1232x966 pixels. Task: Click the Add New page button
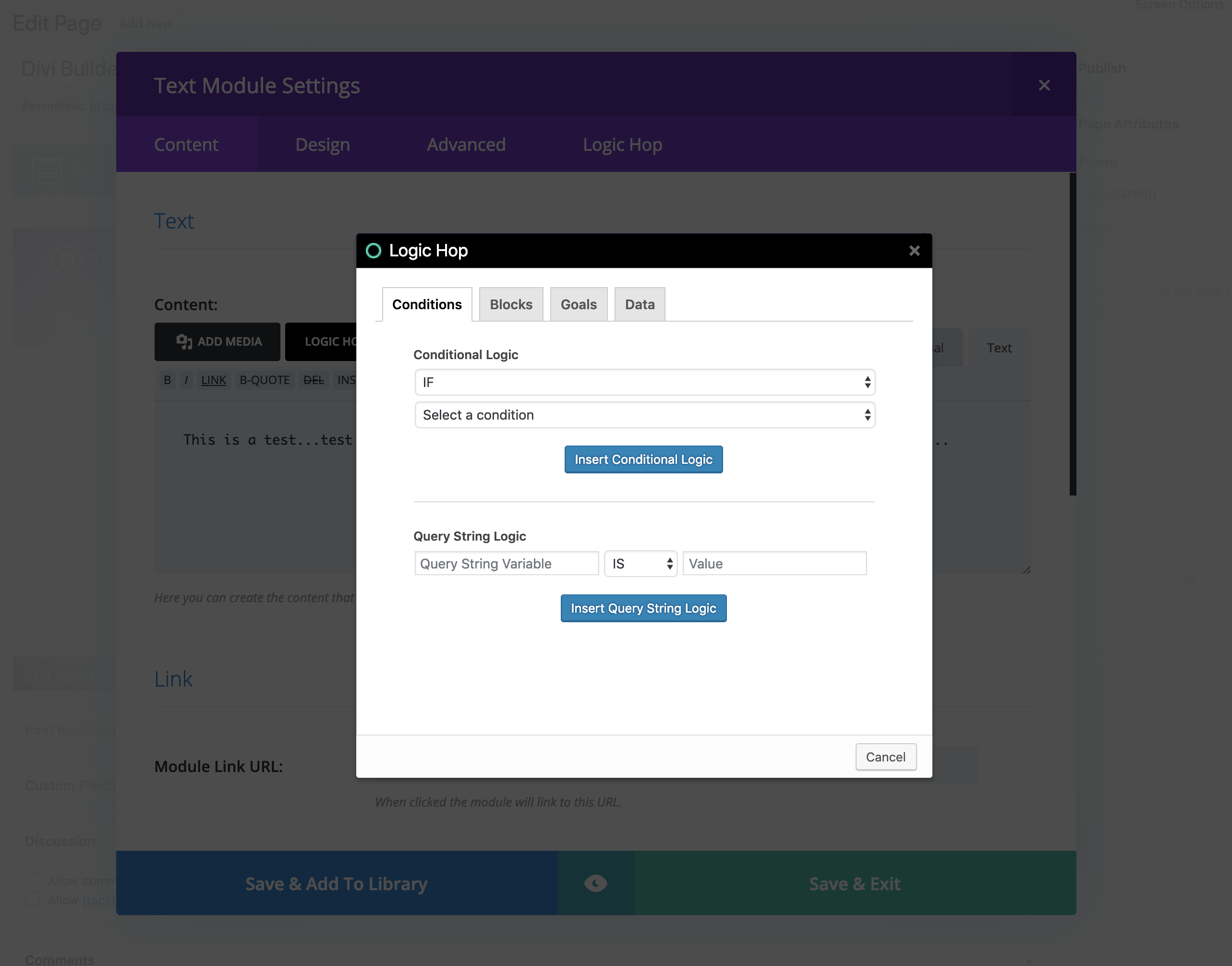[145, 24]
